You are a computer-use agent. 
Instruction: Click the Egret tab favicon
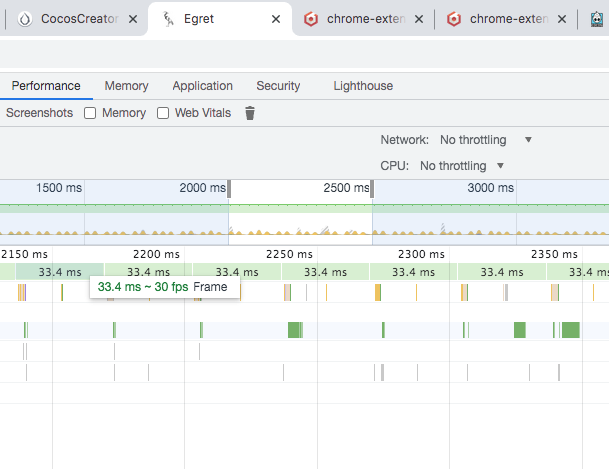[x=168, y=19]
